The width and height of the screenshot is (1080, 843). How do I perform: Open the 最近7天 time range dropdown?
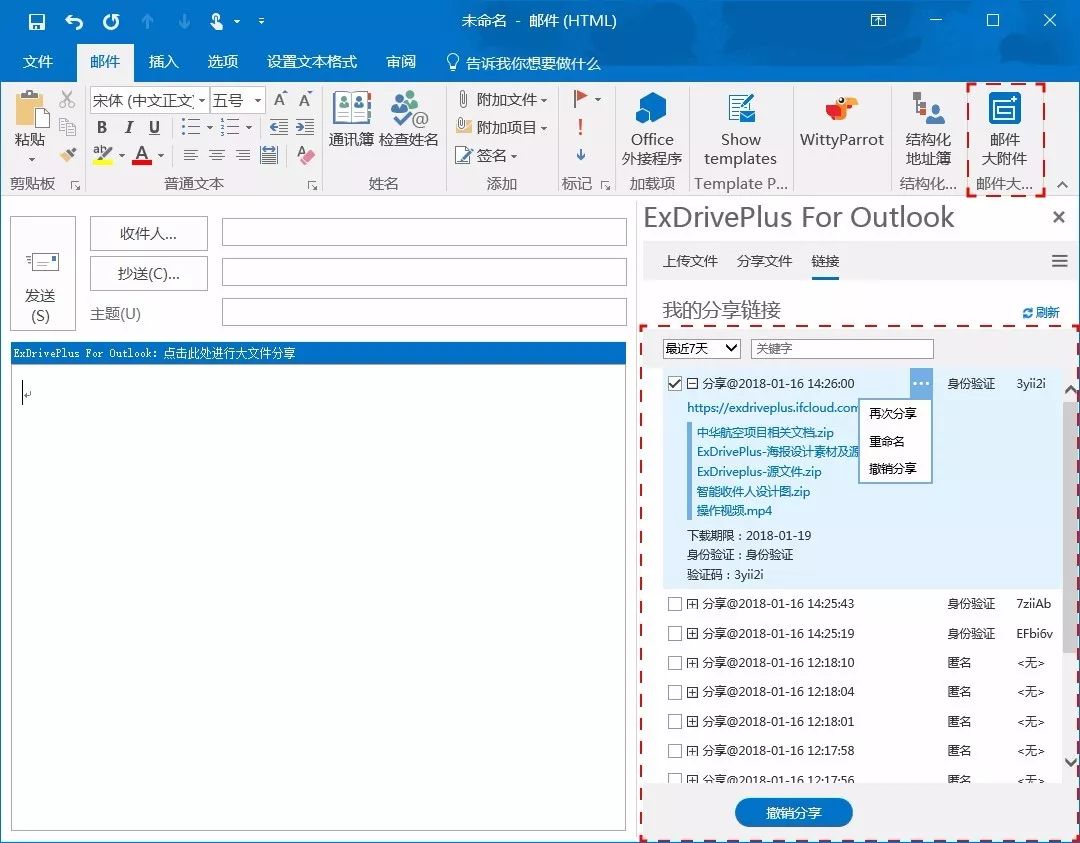(x=701, y=348)
